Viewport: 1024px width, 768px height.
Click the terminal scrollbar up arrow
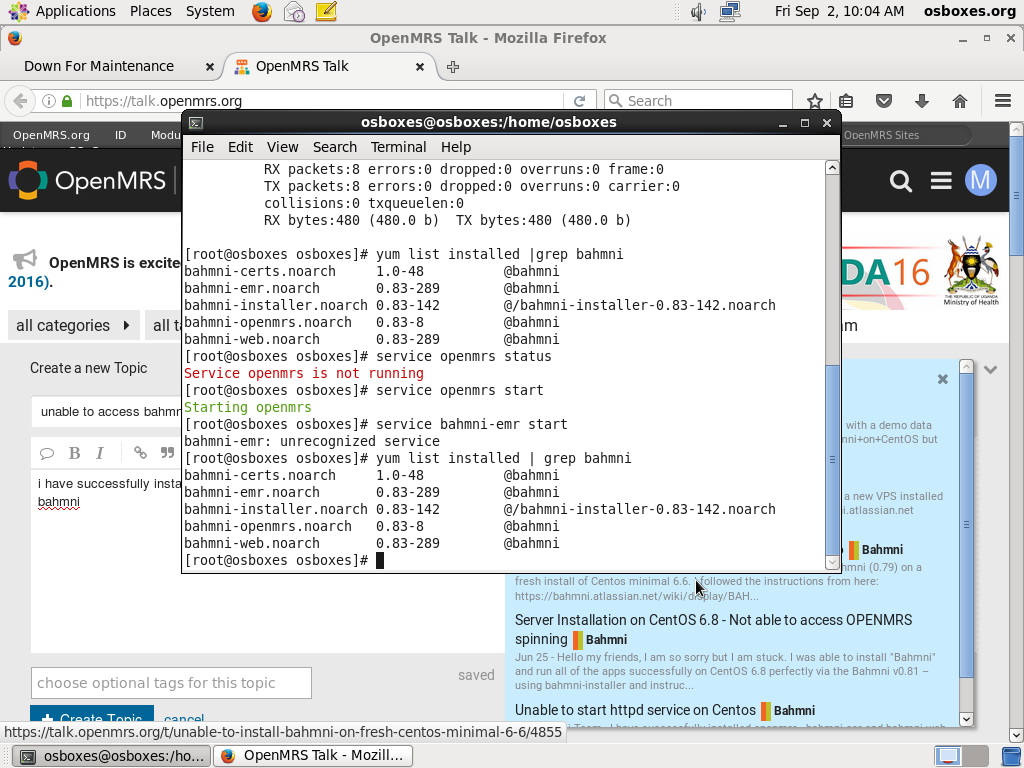pos(832,168)
